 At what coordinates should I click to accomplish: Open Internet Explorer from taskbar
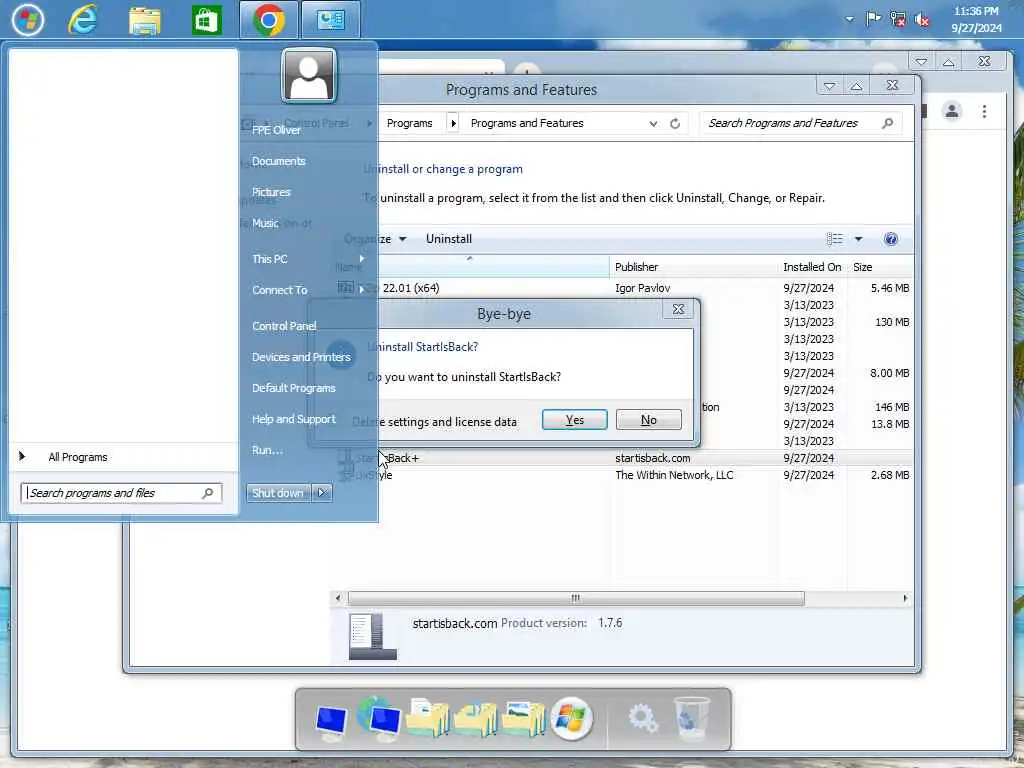click(83, 20)
